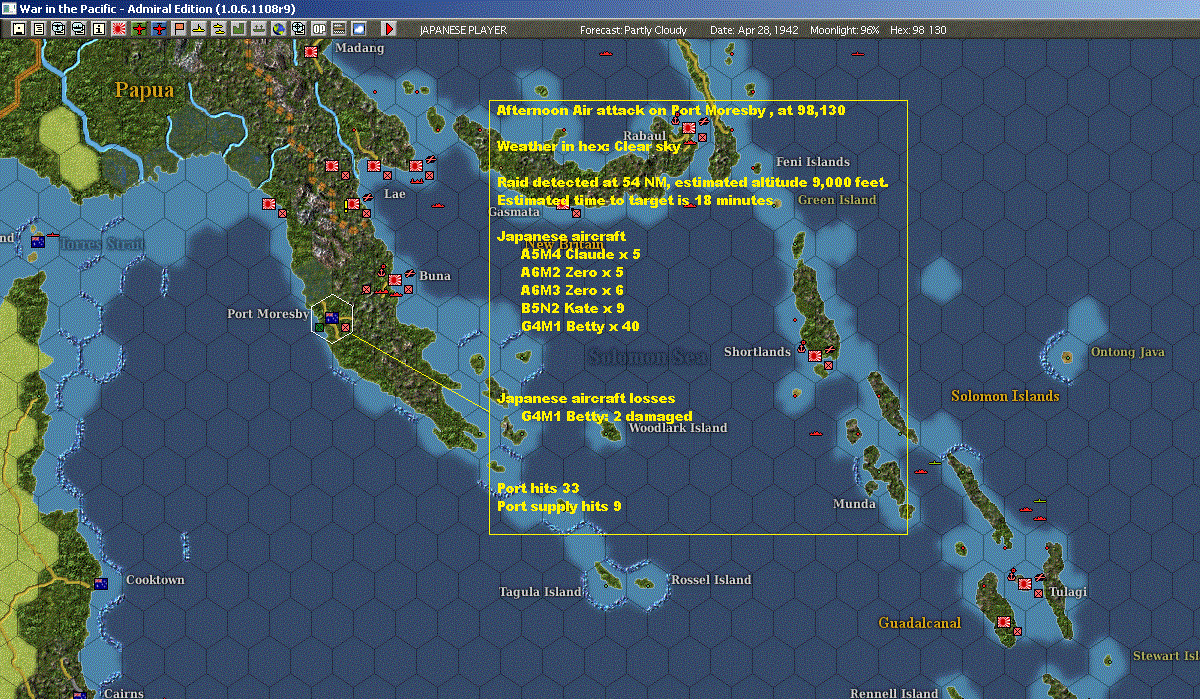This screenshot has height=699, width=1200.
Task: Click the weather clouds toolbar icon
Action: (358, 29)
